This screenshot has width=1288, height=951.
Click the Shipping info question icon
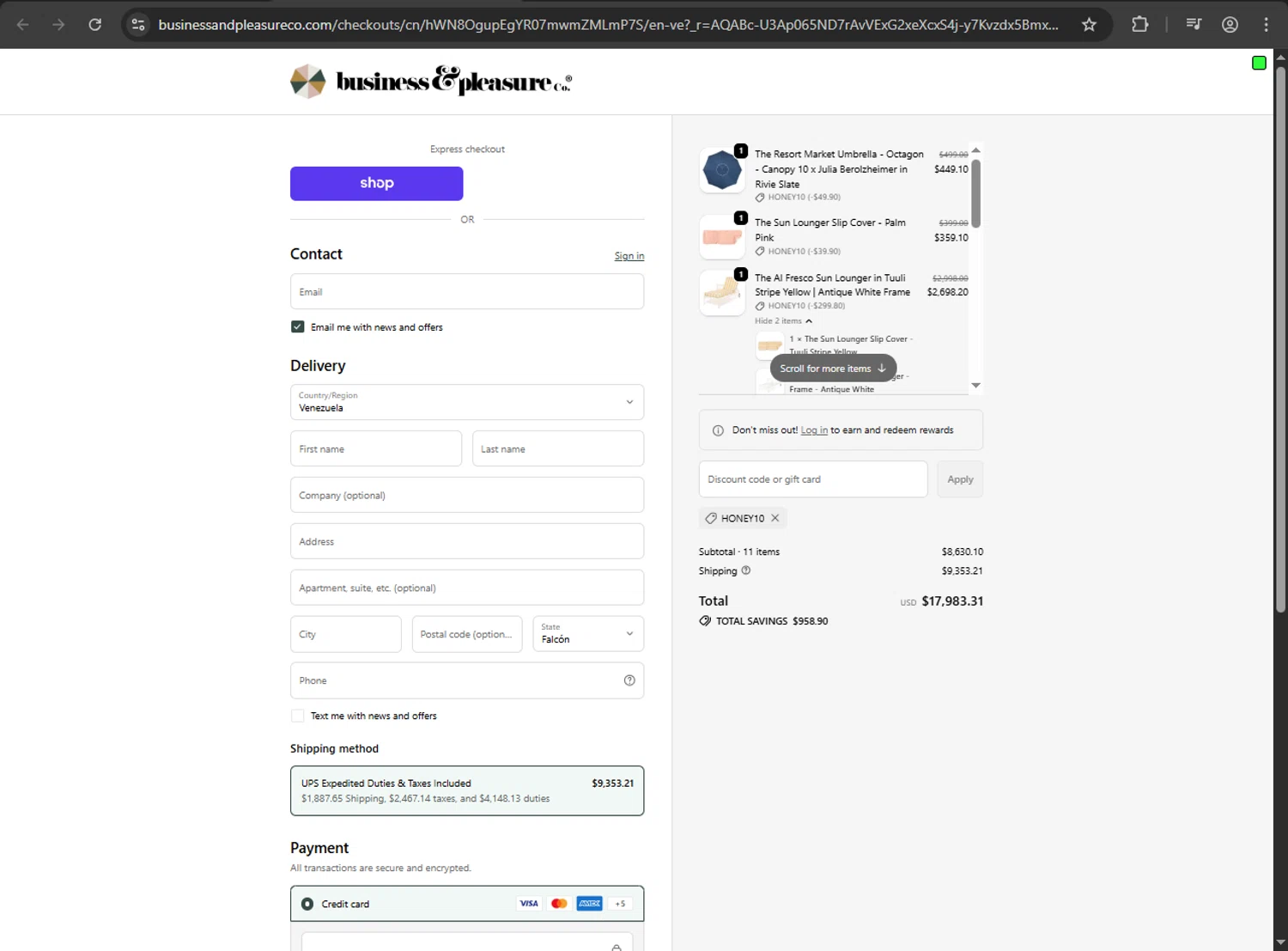point(745,570)
